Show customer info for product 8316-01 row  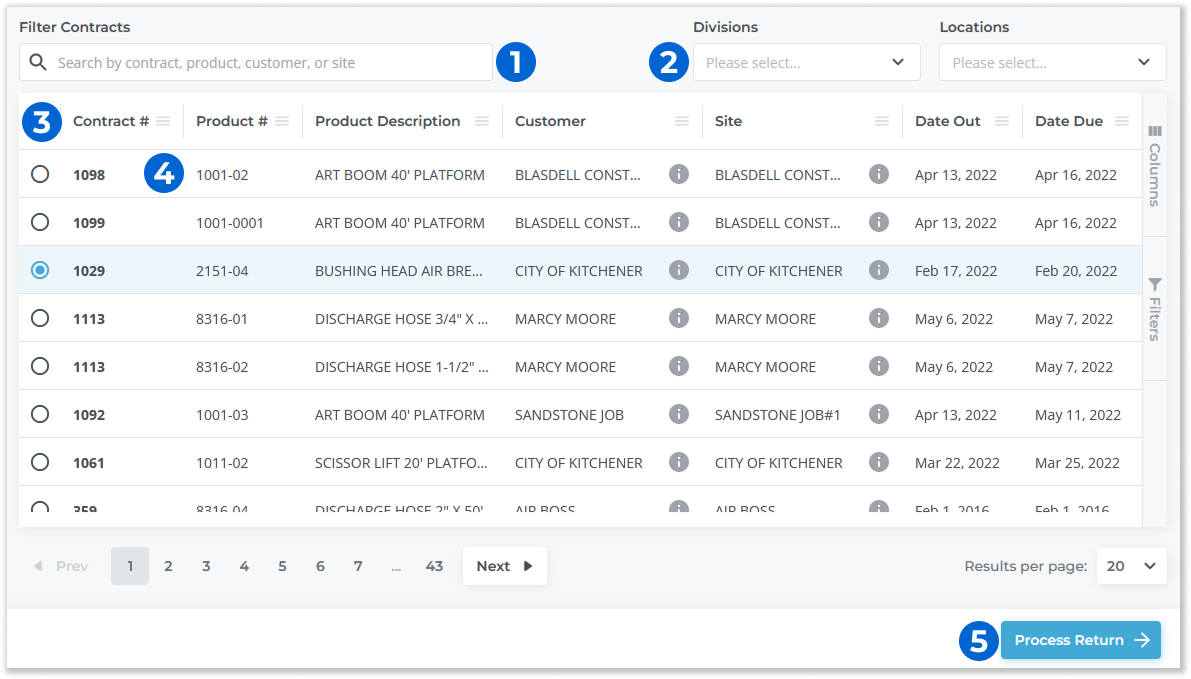(x=679, y=317)
